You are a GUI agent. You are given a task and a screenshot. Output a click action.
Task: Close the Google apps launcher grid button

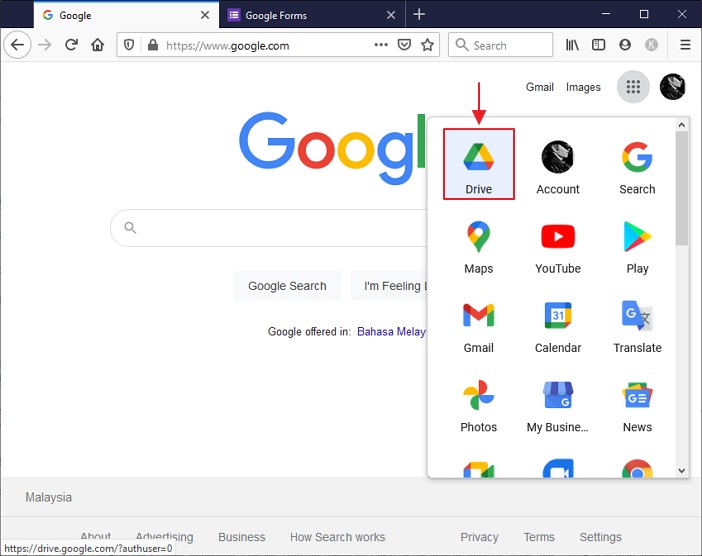(x=633, y=86)
